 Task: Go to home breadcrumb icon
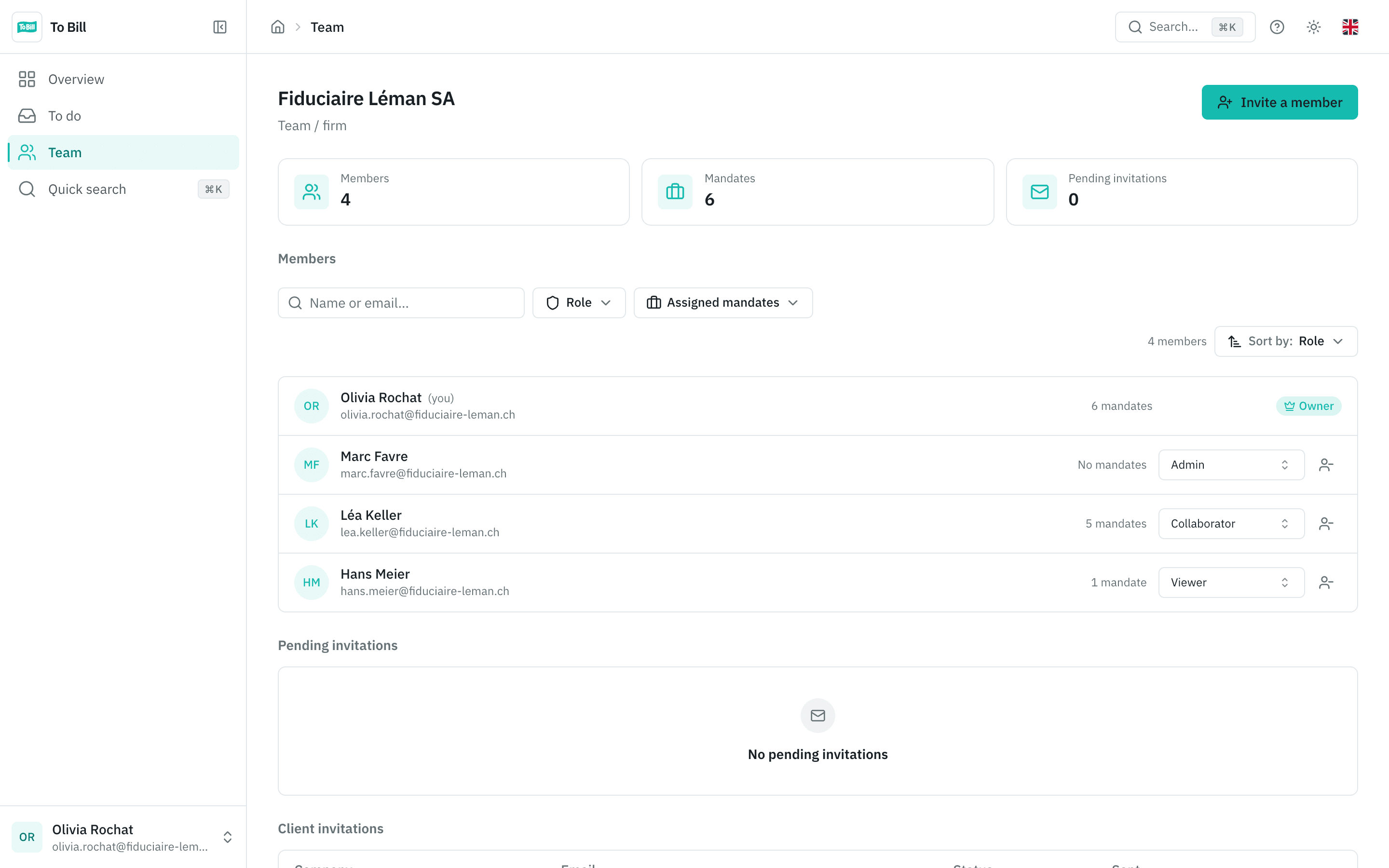pos(278,27)
